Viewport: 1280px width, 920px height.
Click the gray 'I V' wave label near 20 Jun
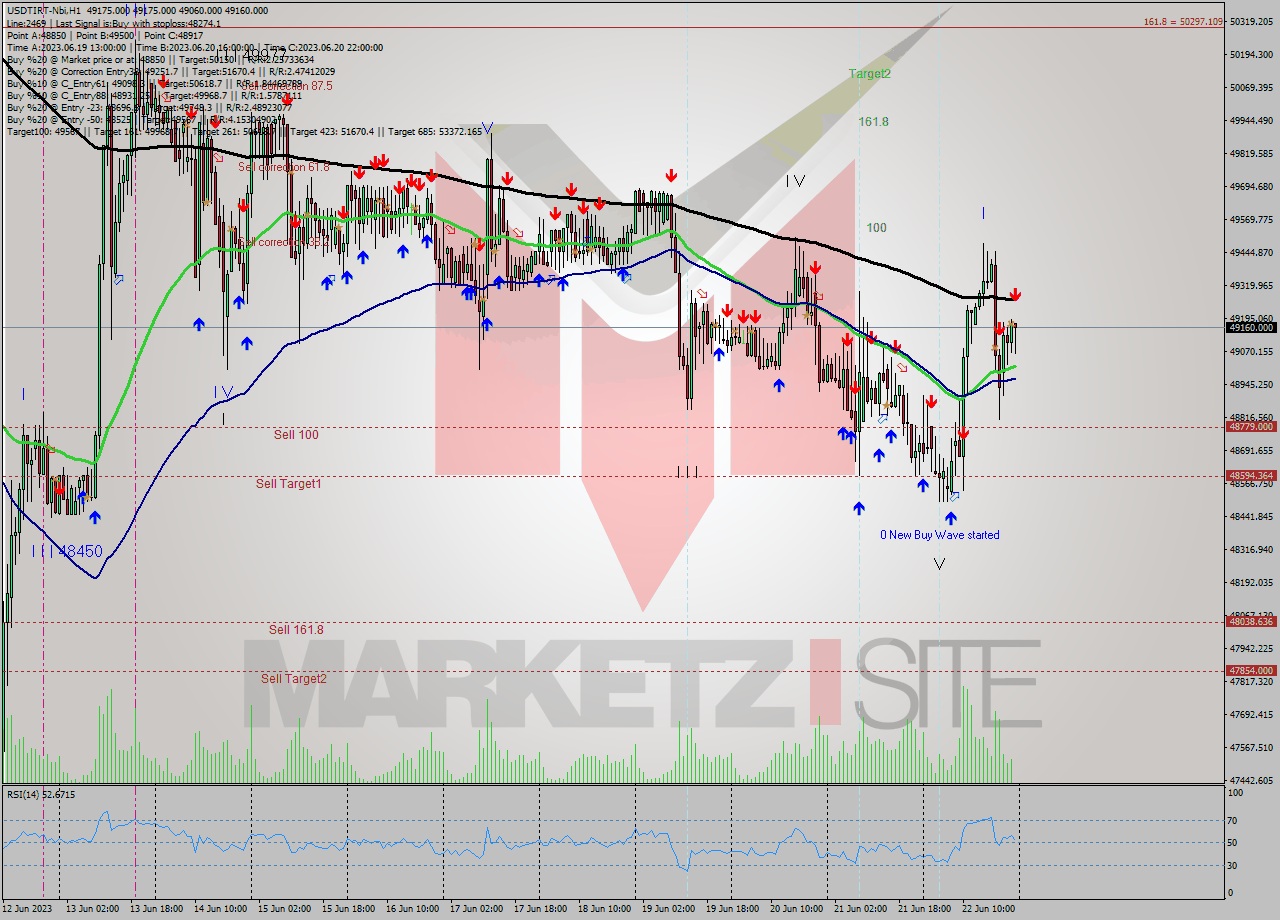click(795, 181)
